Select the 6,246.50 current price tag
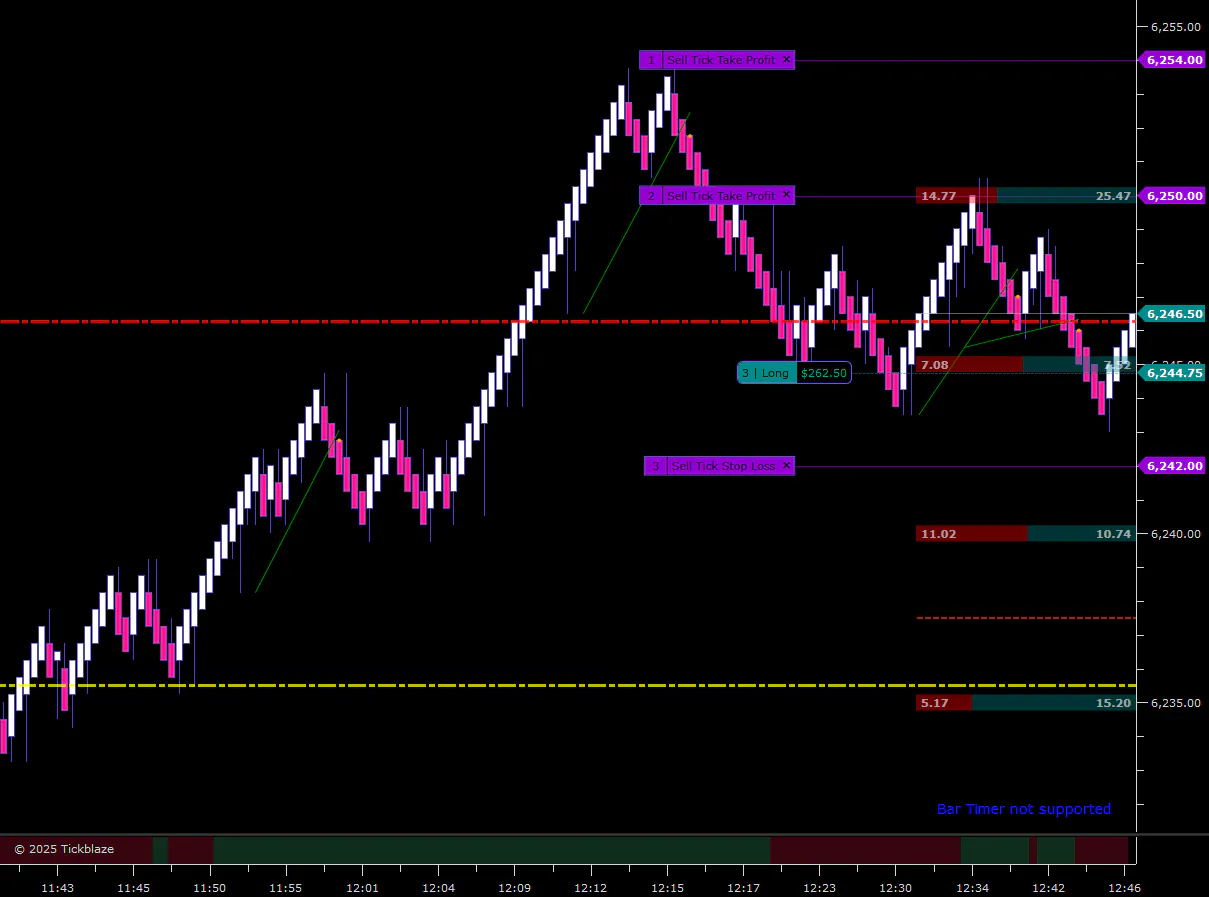The height and width of the screenshot is (897, 1209). tap(1172, 314)
